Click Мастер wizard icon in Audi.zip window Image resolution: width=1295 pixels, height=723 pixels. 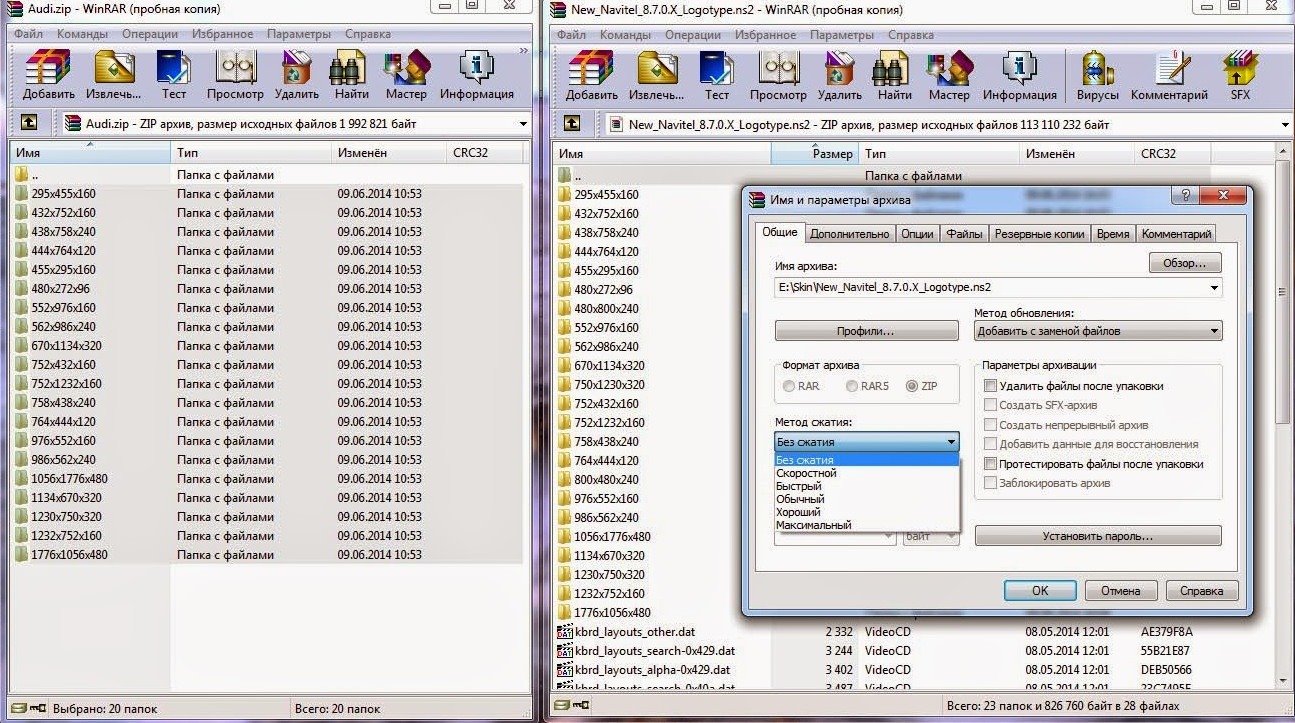click(406, 74)
